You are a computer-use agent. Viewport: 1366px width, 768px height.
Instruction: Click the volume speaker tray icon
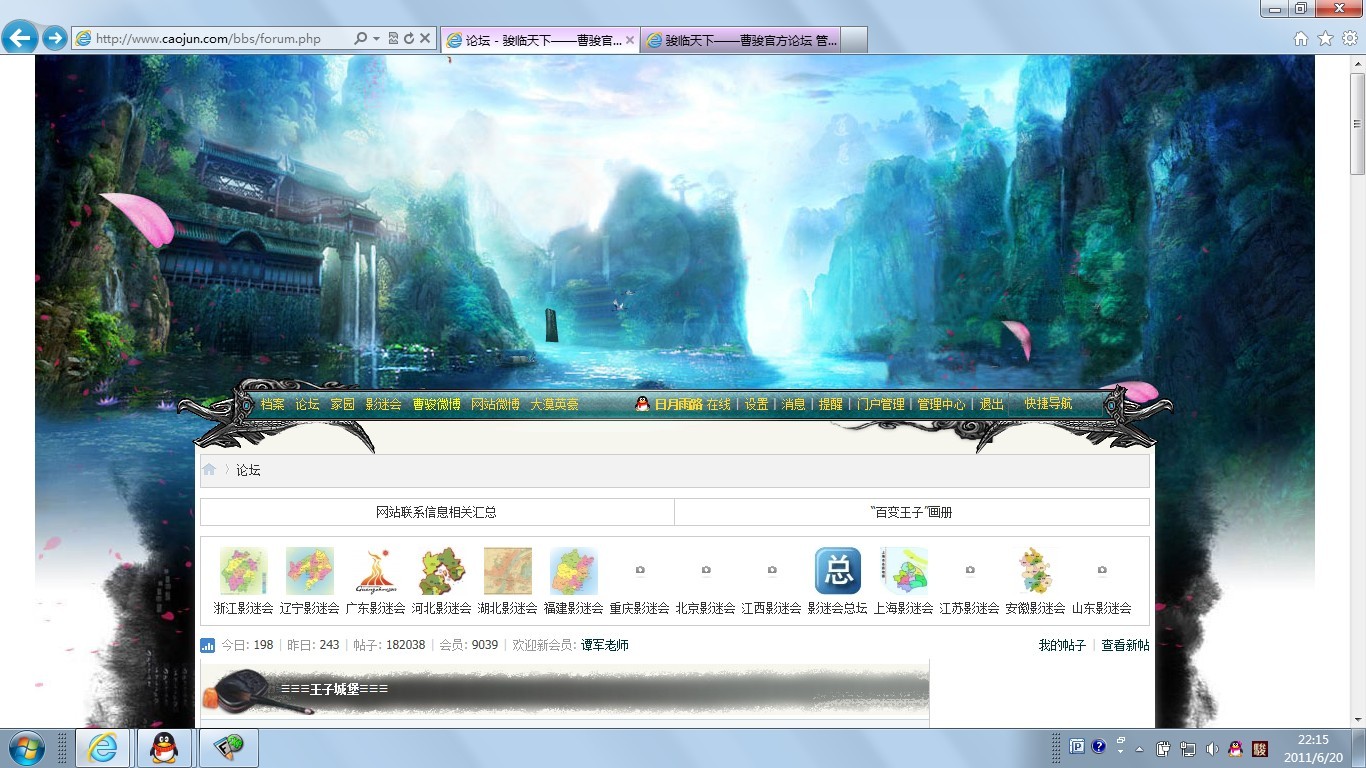[1212, 748]
